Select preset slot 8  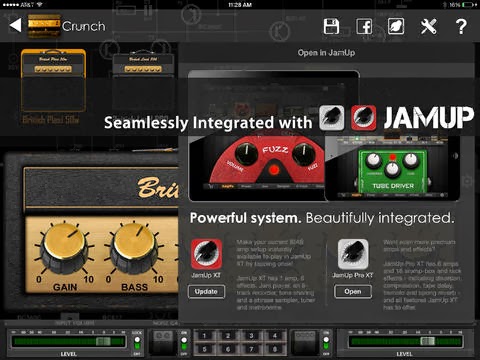(275, 349)
